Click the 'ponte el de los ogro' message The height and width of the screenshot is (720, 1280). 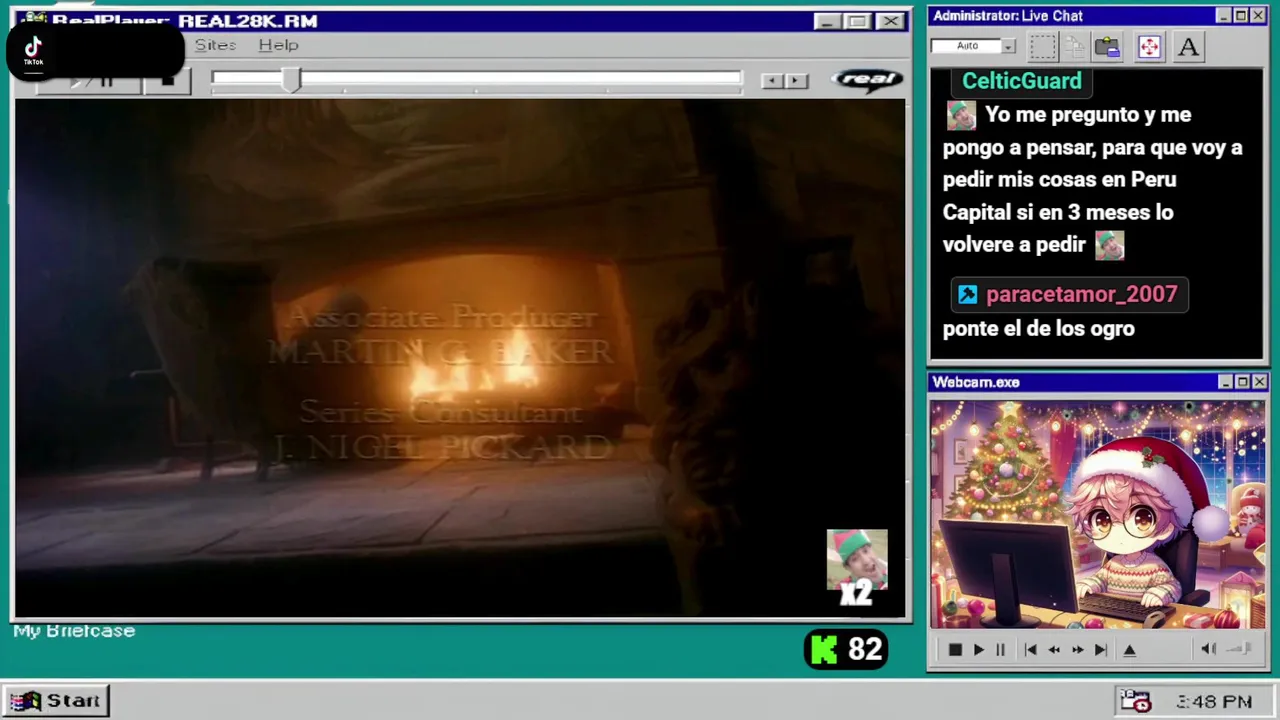[1038, 329]
